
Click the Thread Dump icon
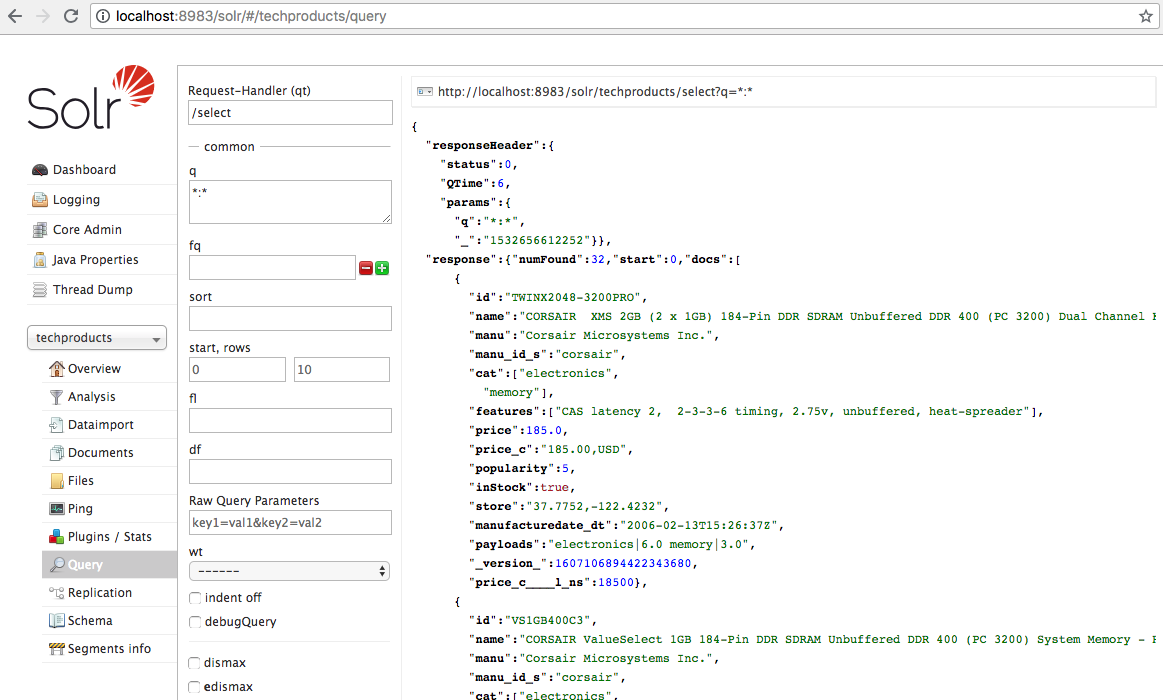pos(40,290)
